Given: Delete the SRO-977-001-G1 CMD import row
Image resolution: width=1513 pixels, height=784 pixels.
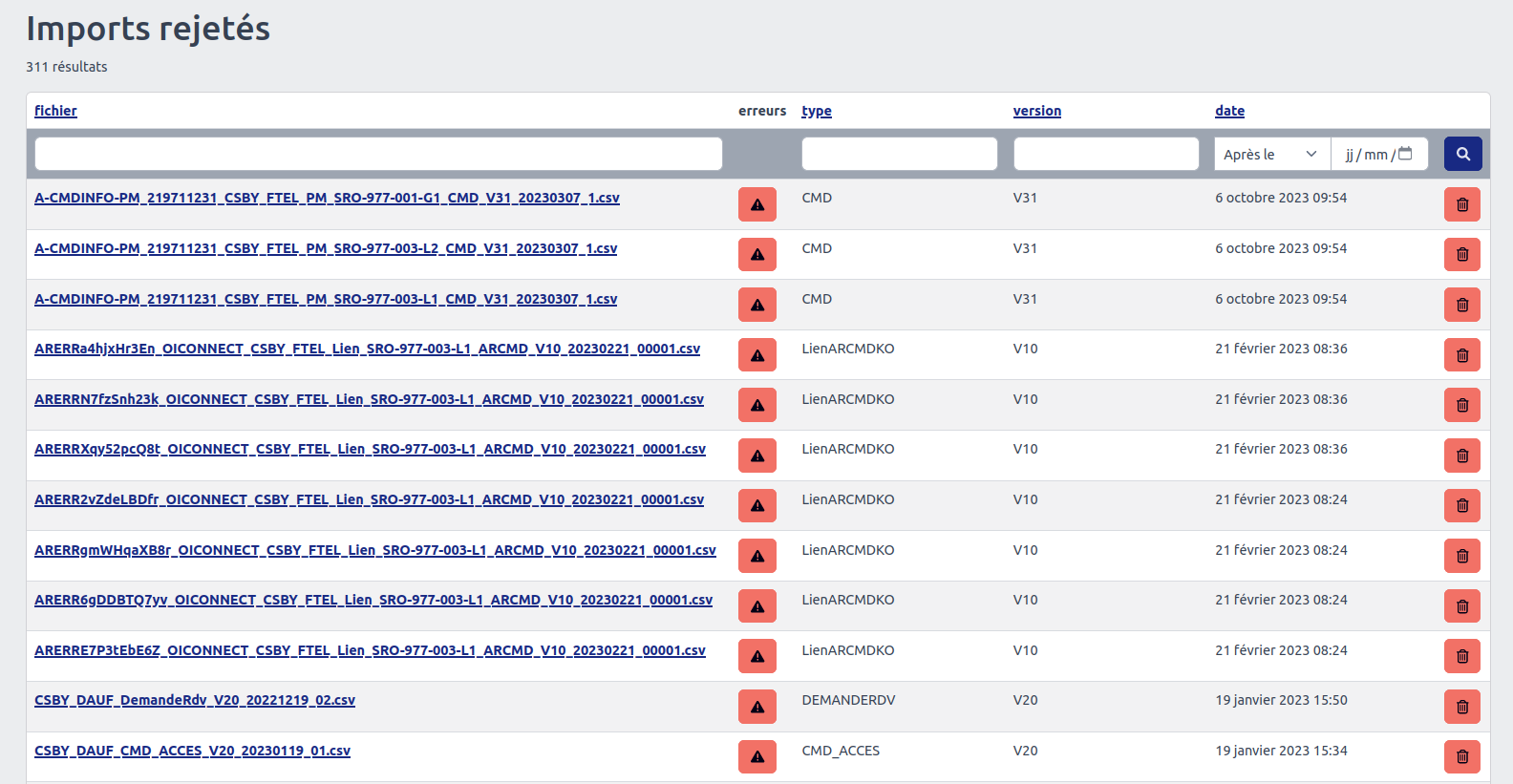Looking at the screenshot, I should click(1461, 204).
